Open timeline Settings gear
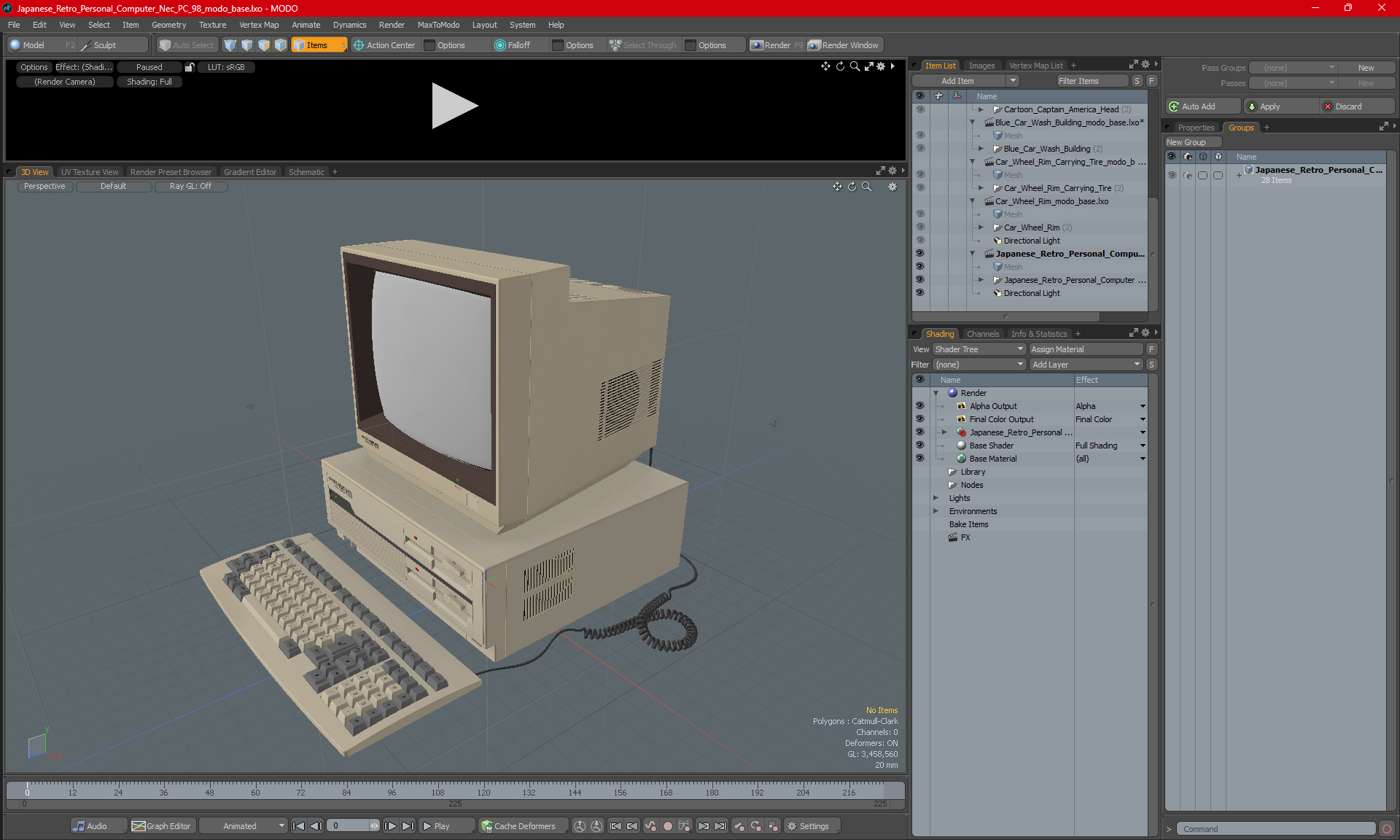This screenshot has height=840, width=1400. point(792,826)
